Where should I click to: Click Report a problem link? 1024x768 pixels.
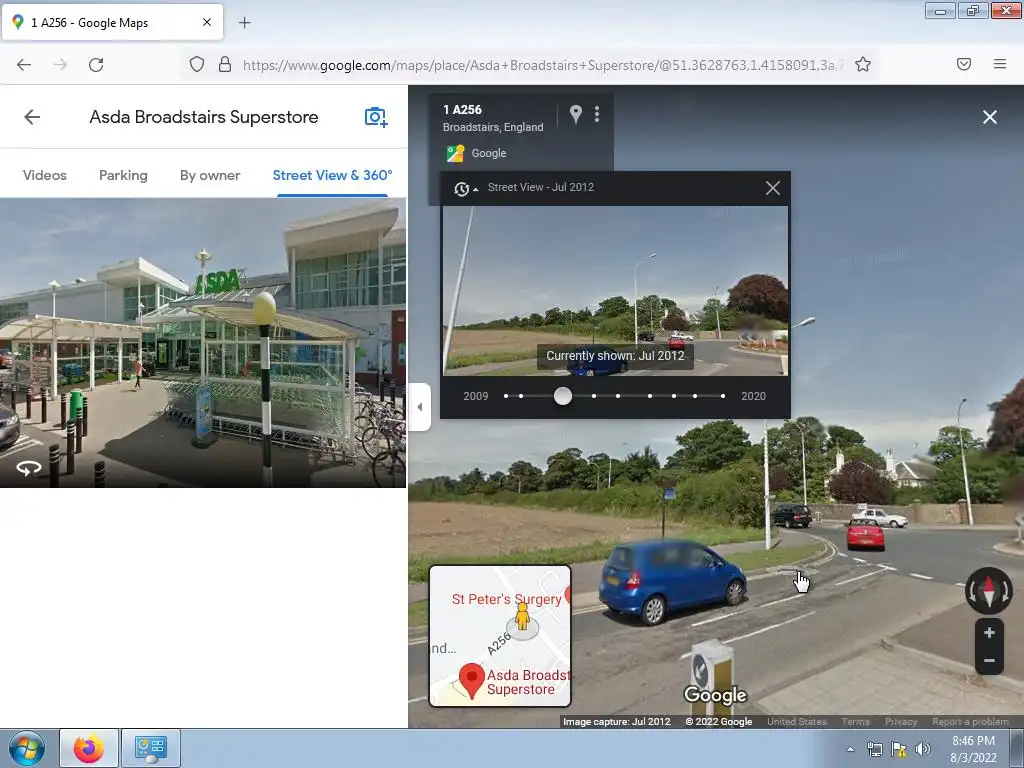[x=970, y=722]
